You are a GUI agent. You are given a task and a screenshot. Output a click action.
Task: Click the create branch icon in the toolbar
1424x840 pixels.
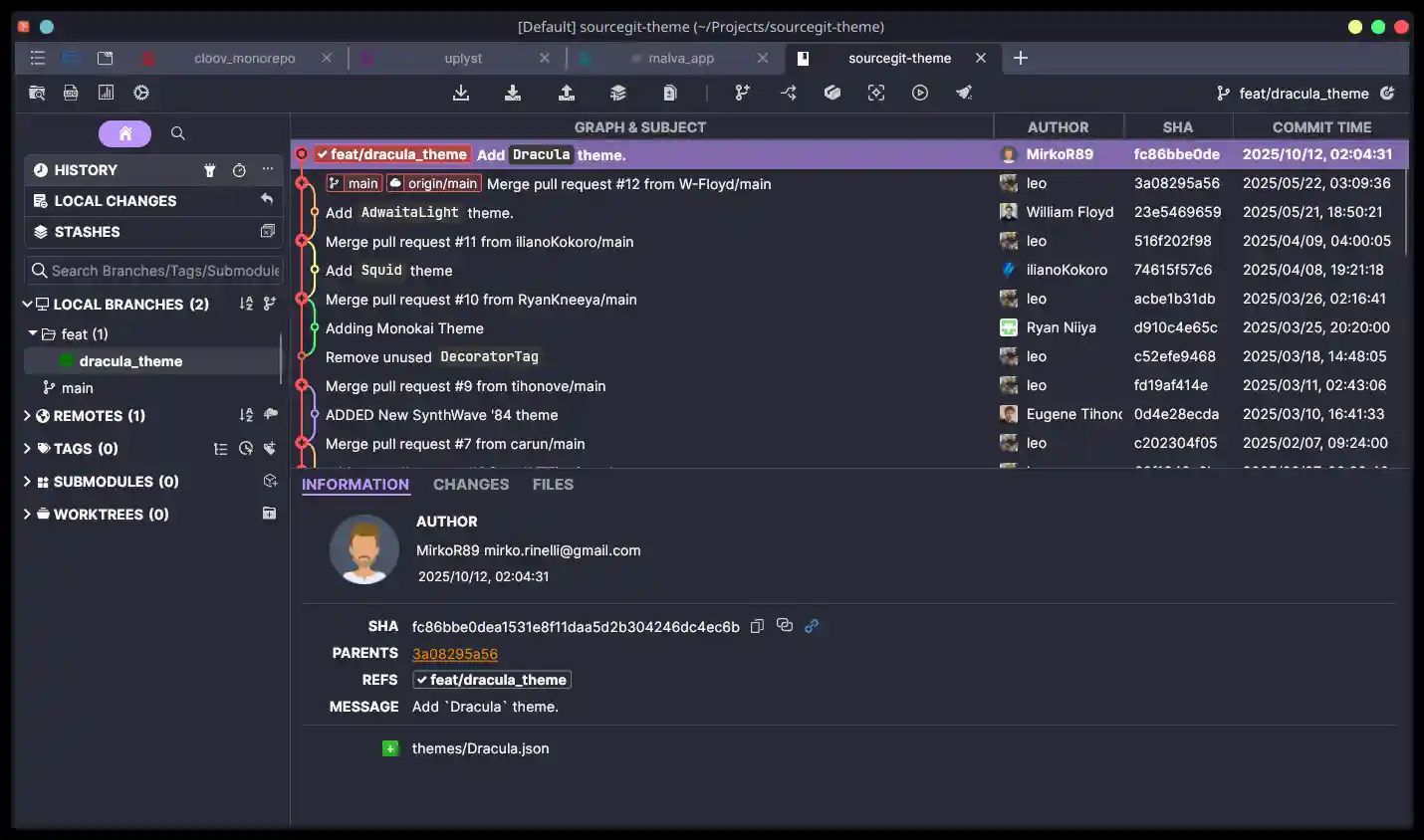pyautogui.click(x=742, y=93)
